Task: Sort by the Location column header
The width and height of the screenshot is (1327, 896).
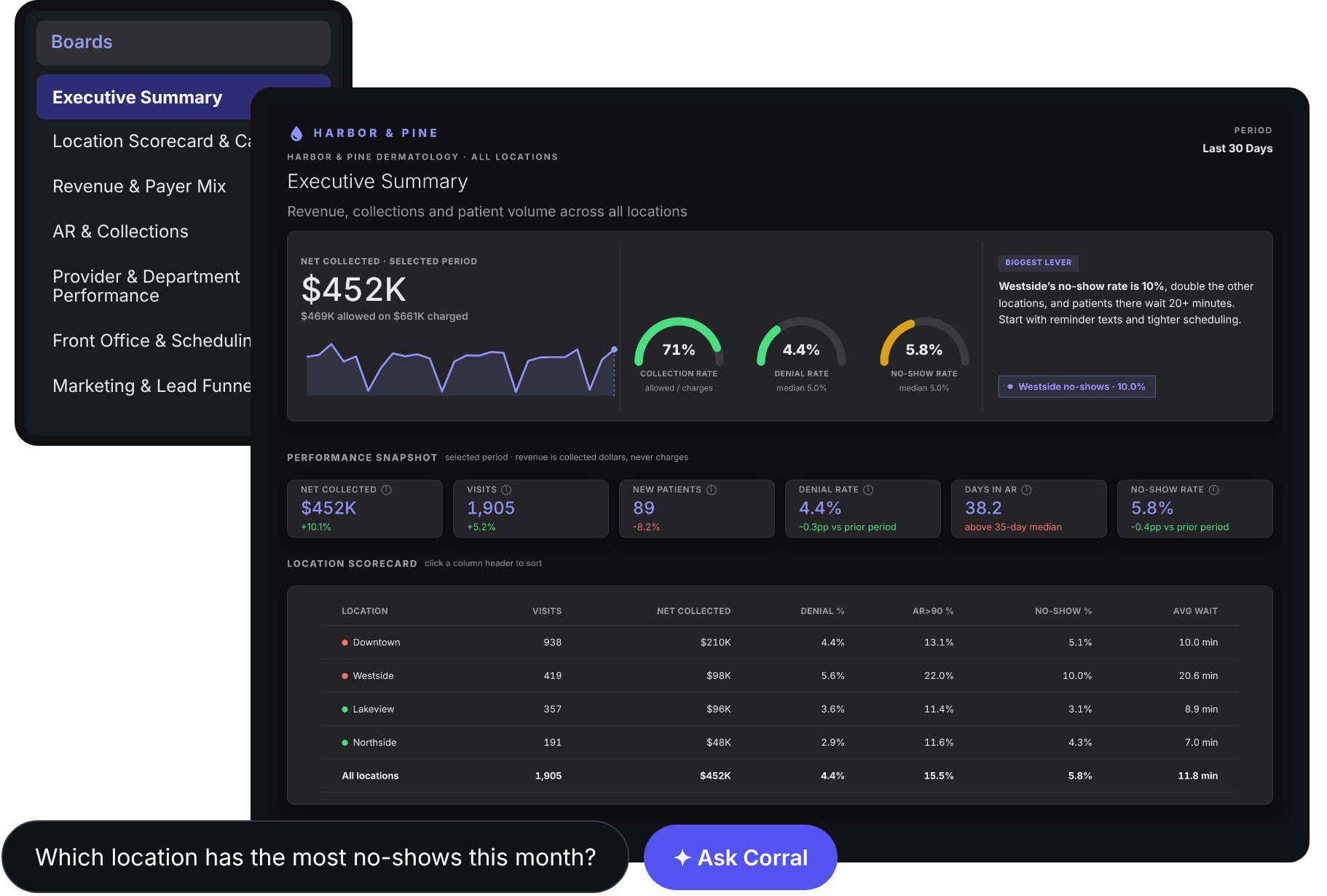Action: coord(365,611)
